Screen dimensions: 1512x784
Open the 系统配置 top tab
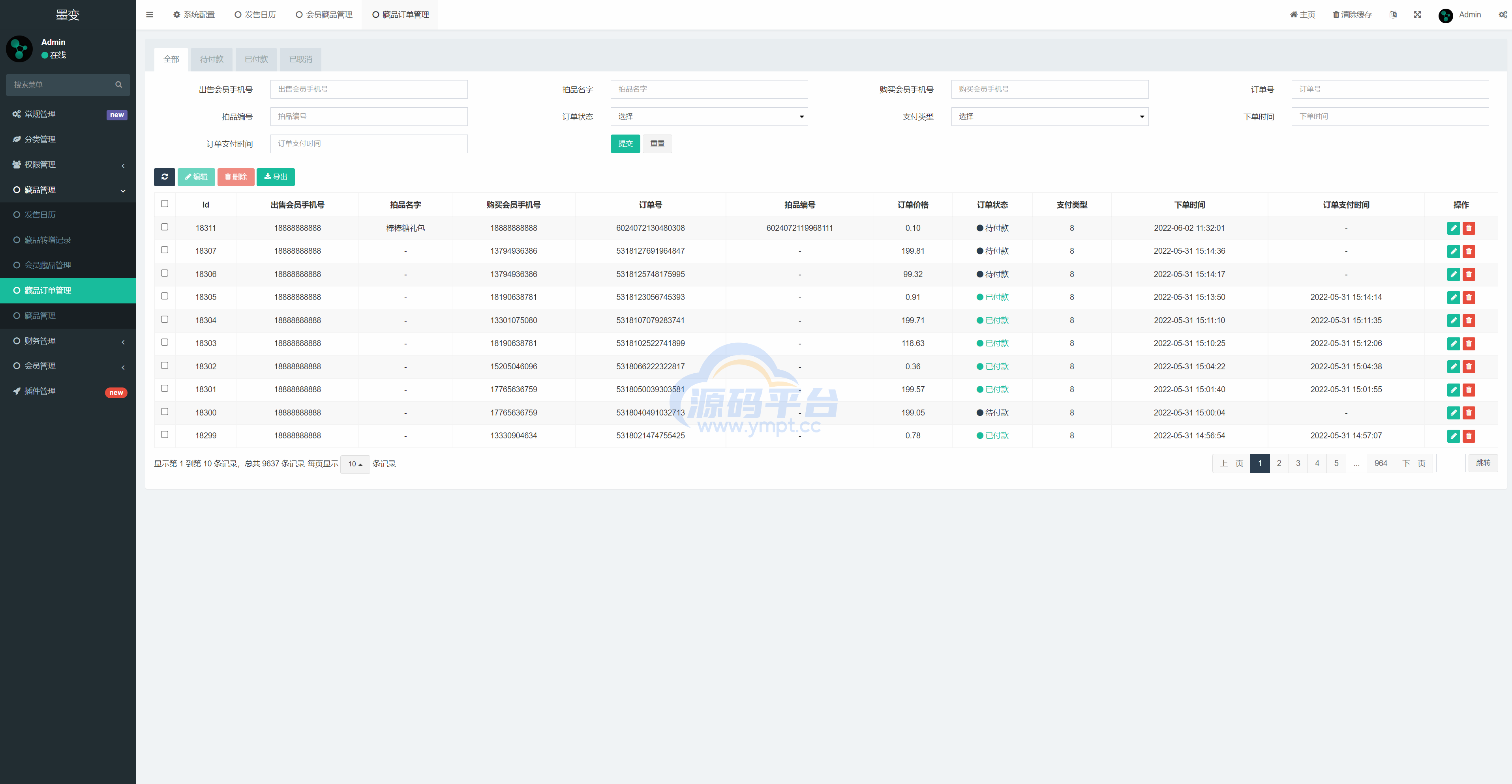[x=194, y=15]
